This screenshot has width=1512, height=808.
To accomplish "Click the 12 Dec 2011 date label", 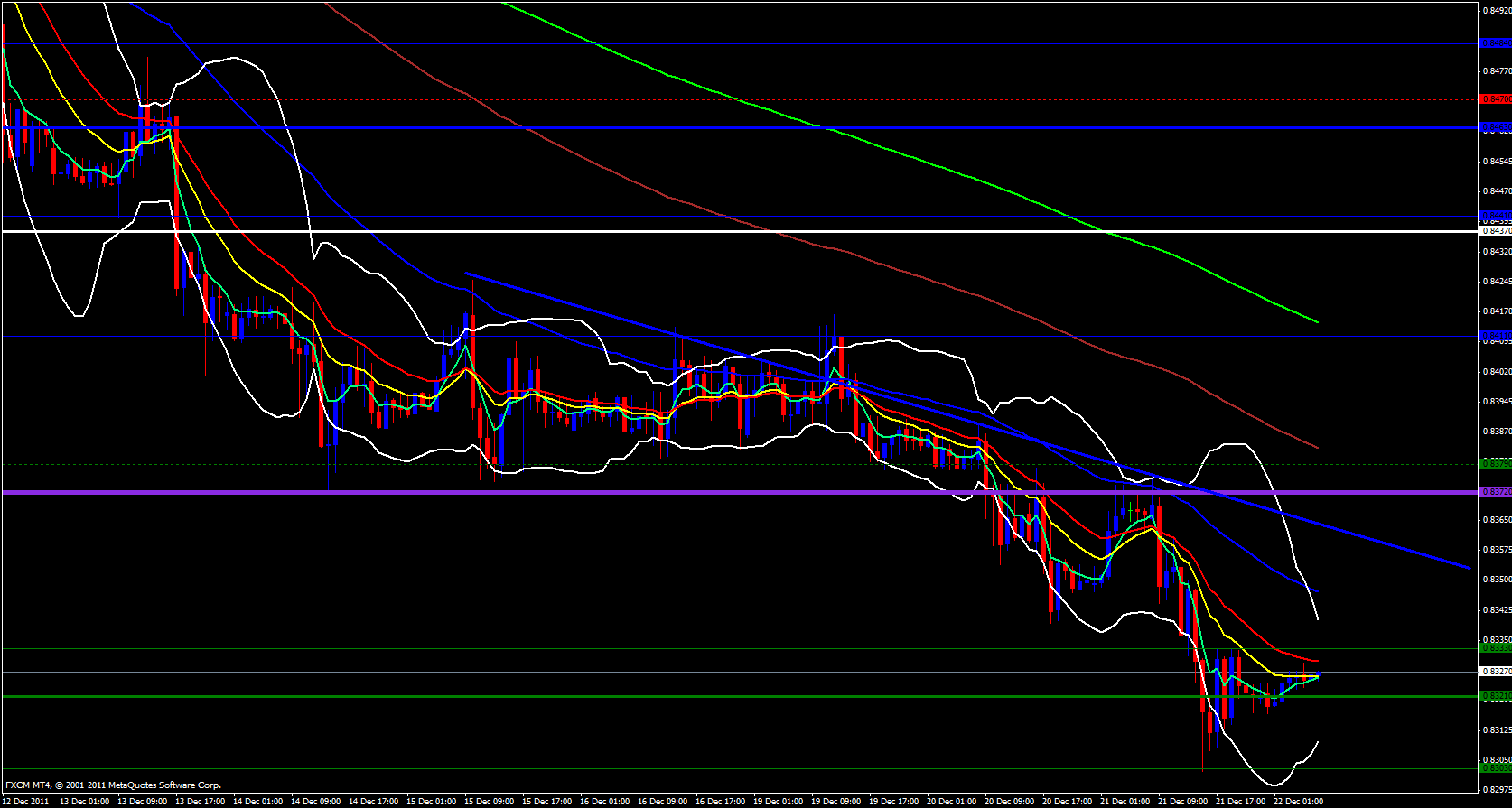I will click(x=26, y=801).
